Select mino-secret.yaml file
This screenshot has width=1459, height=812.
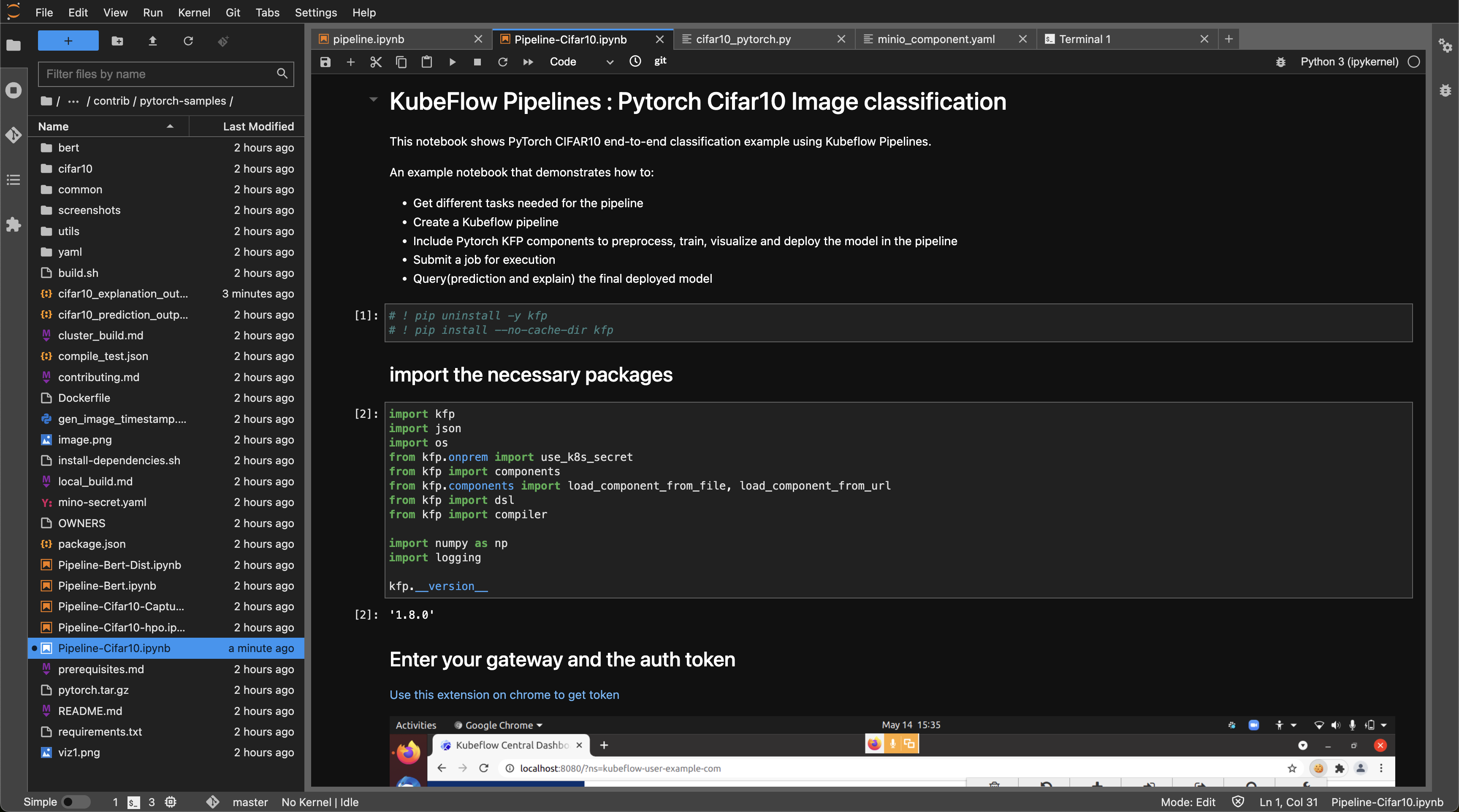(166, 502)
